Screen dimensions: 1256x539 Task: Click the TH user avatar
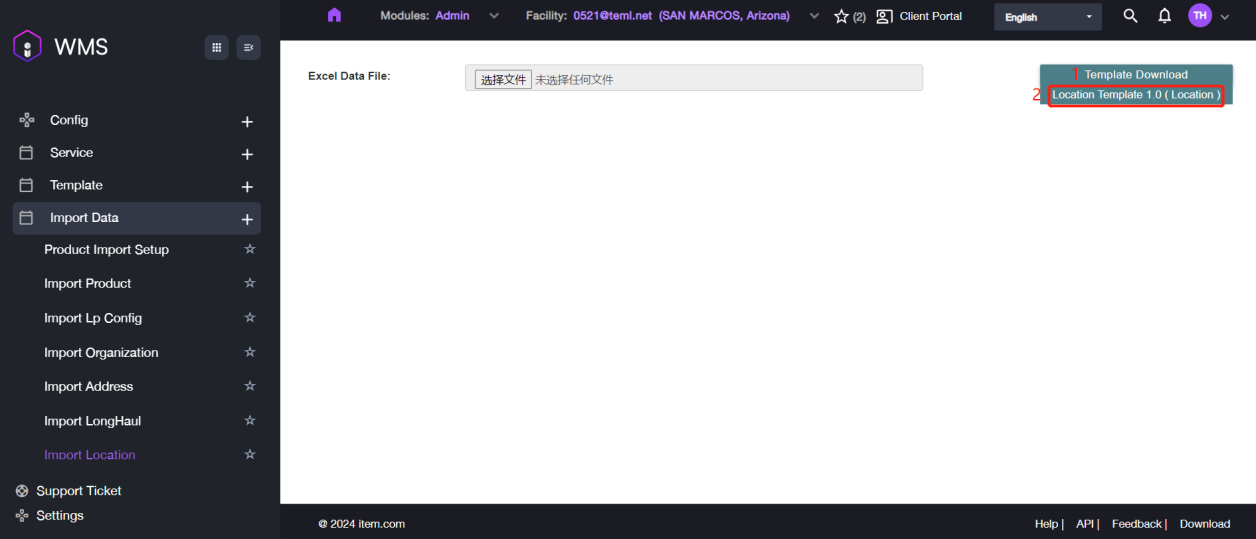point(1199,16)
